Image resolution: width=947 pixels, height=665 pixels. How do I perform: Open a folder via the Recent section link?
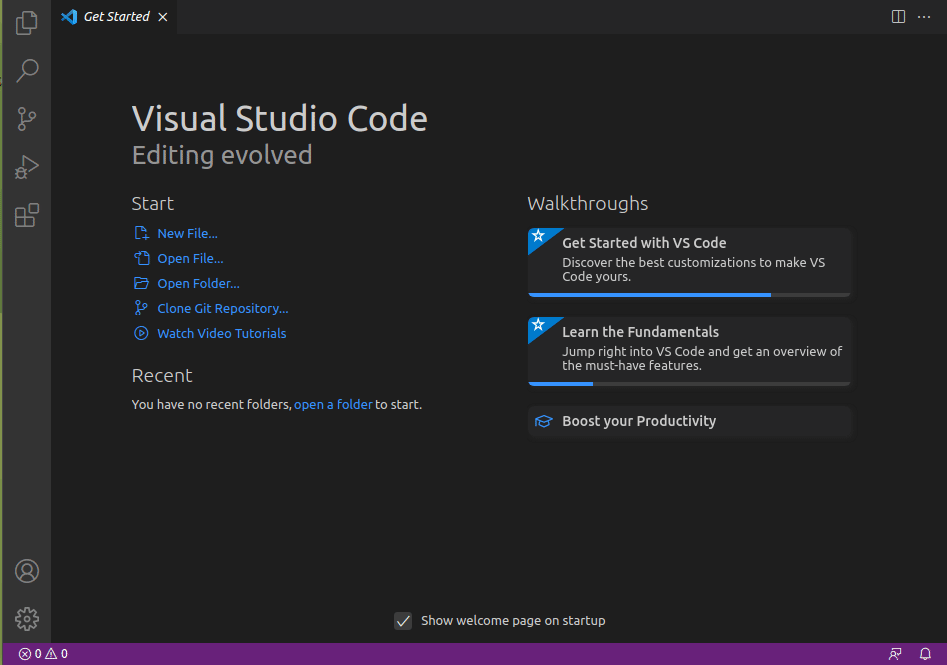333,404
